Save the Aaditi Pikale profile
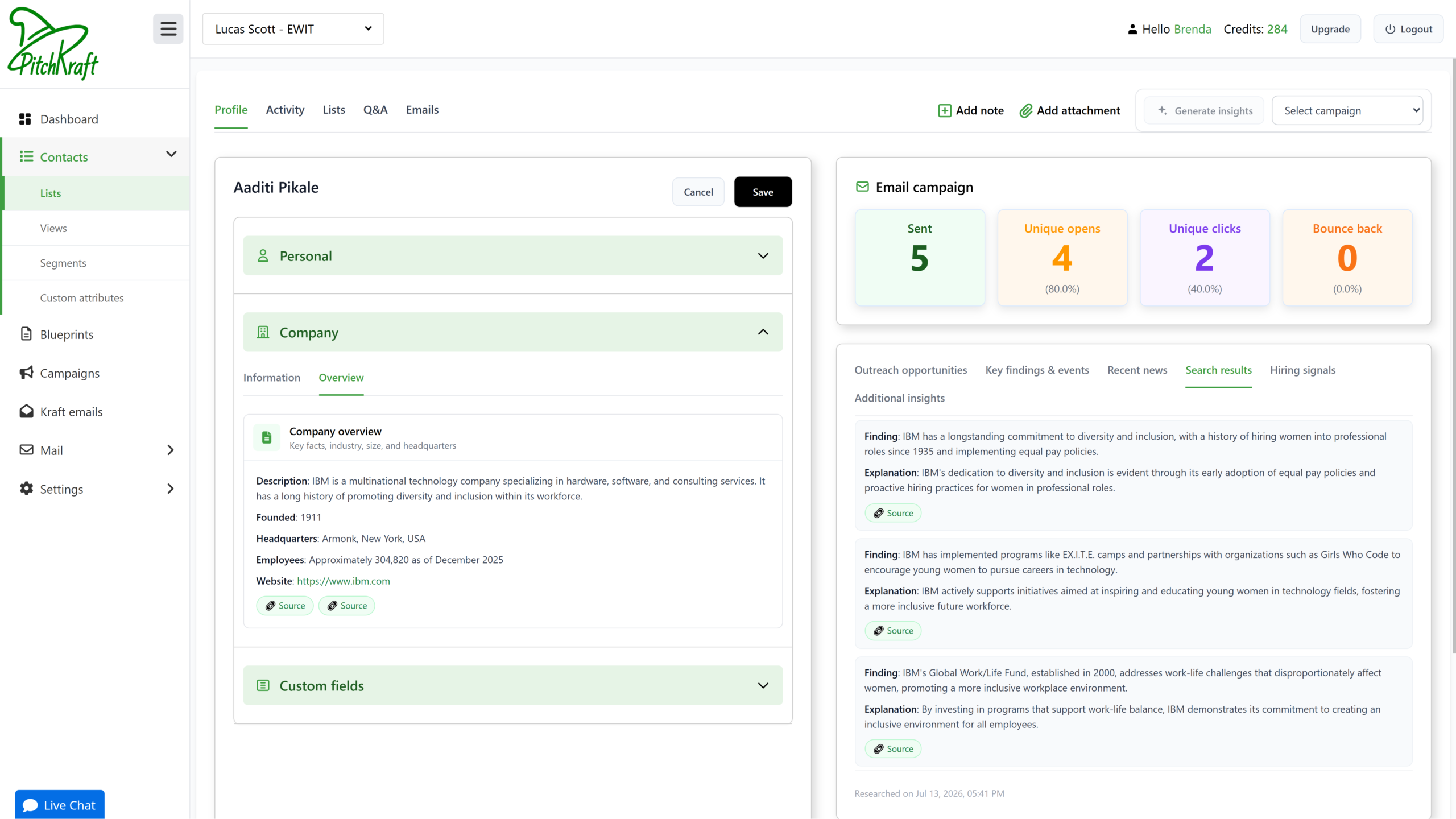The width and height of the screenshot is (1456, 819). [x=763, y=192]
